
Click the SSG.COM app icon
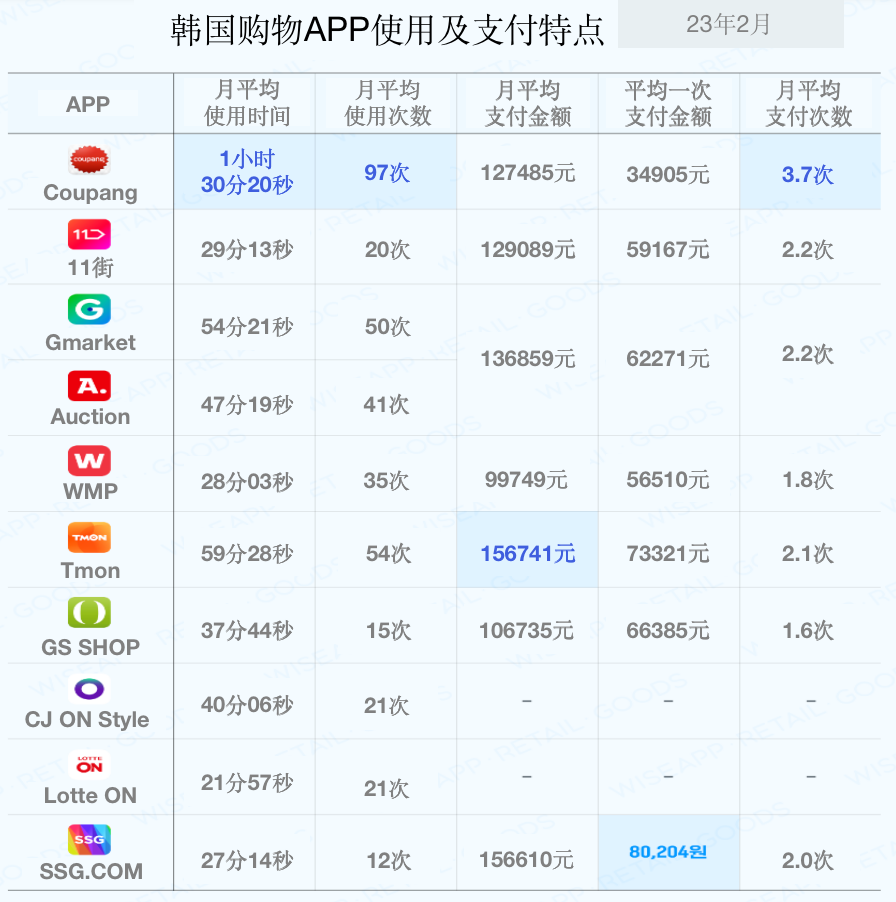[89, 840]
